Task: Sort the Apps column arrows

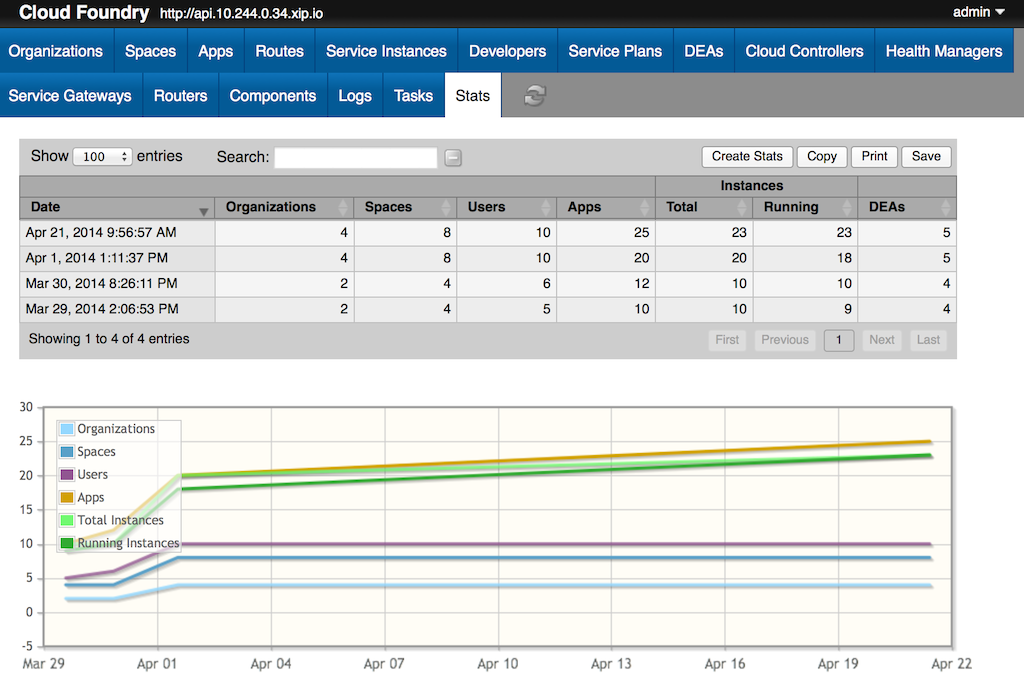Action: 645,208
